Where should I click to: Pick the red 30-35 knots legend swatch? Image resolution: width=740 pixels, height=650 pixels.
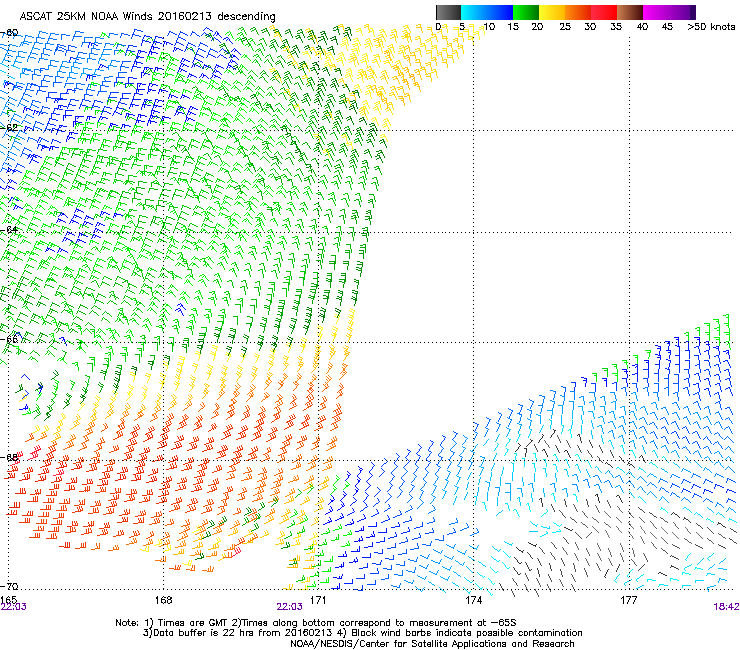[604, 12]
